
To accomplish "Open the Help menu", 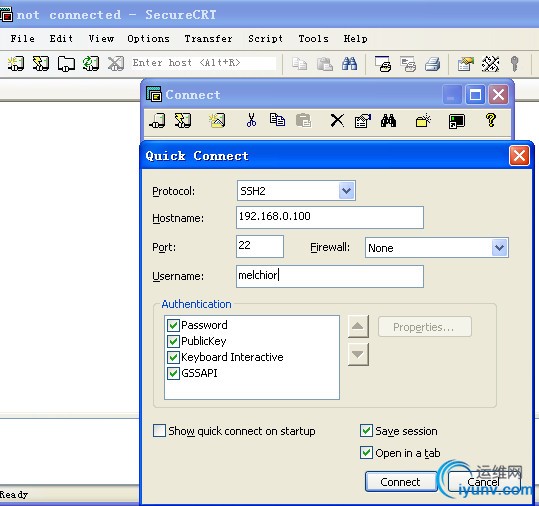I will click(355, 38).
